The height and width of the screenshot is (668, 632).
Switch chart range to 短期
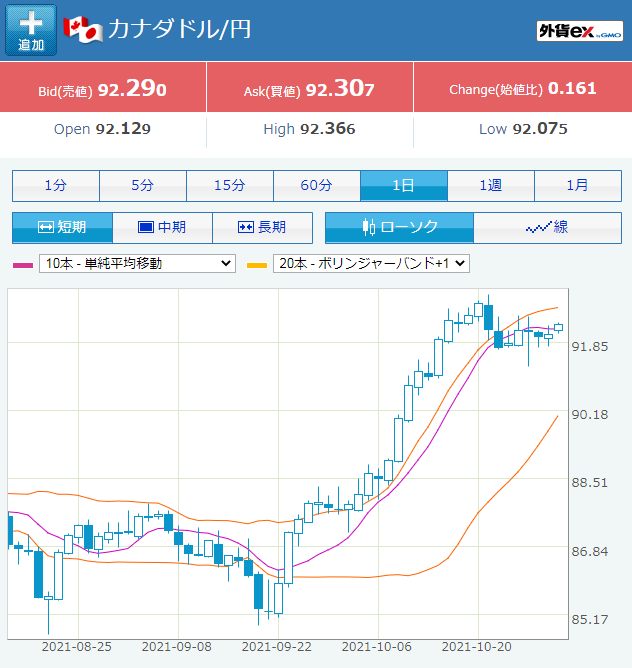click(x=62, y=227)
